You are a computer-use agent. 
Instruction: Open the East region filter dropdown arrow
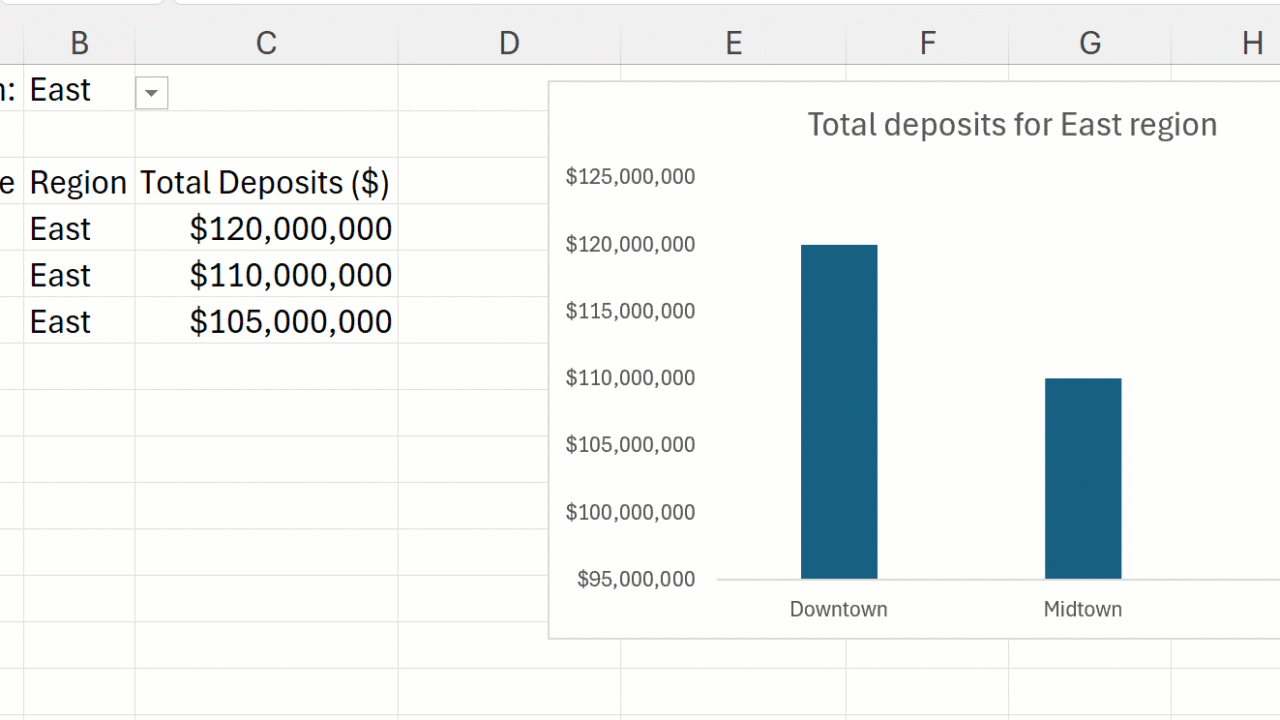point(151,93)
